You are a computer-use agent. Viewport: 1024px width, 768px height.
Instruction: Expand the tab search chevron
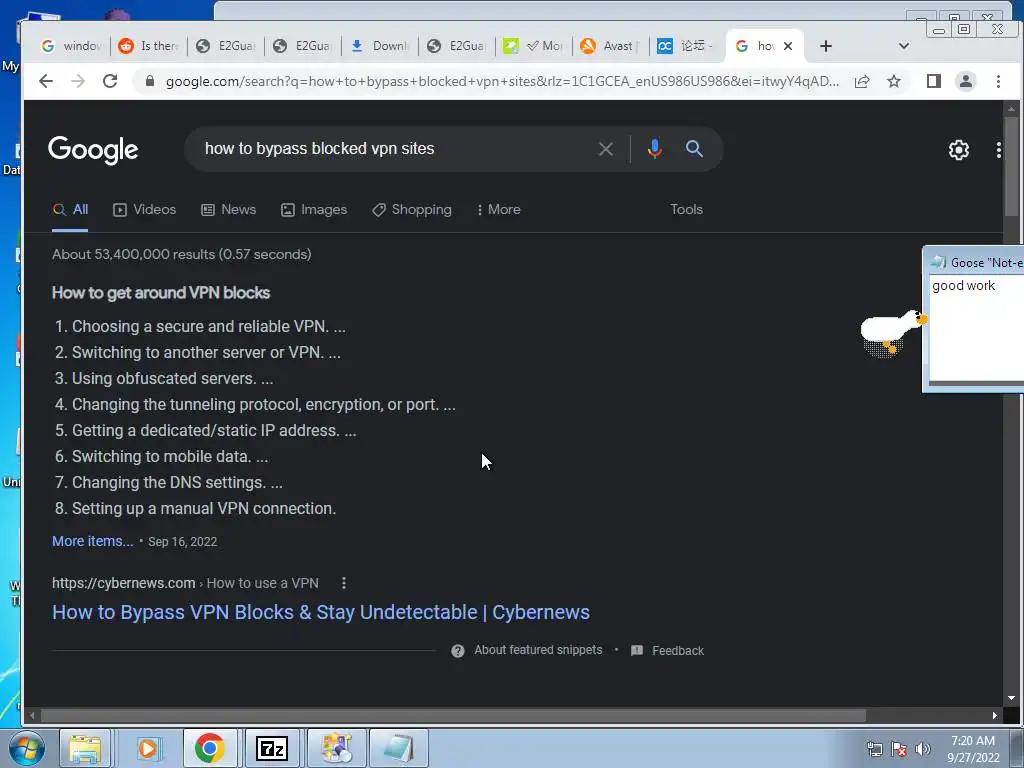[x=904, y=46]
